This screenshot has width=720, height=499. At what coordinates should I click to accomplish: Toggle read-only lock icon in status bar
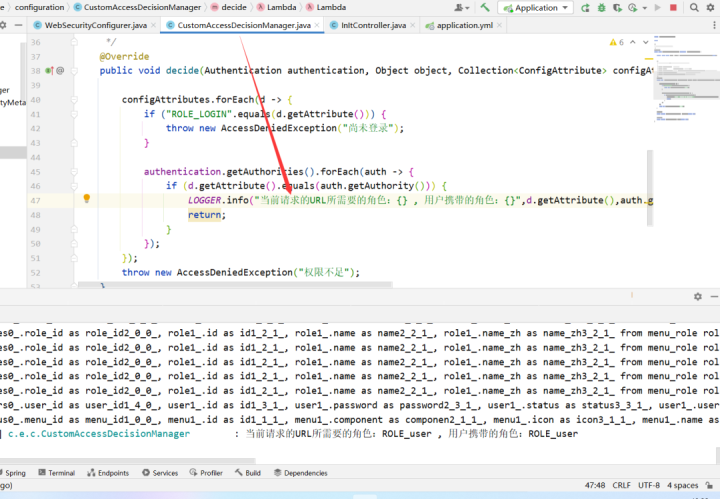[x=709, y=485]
